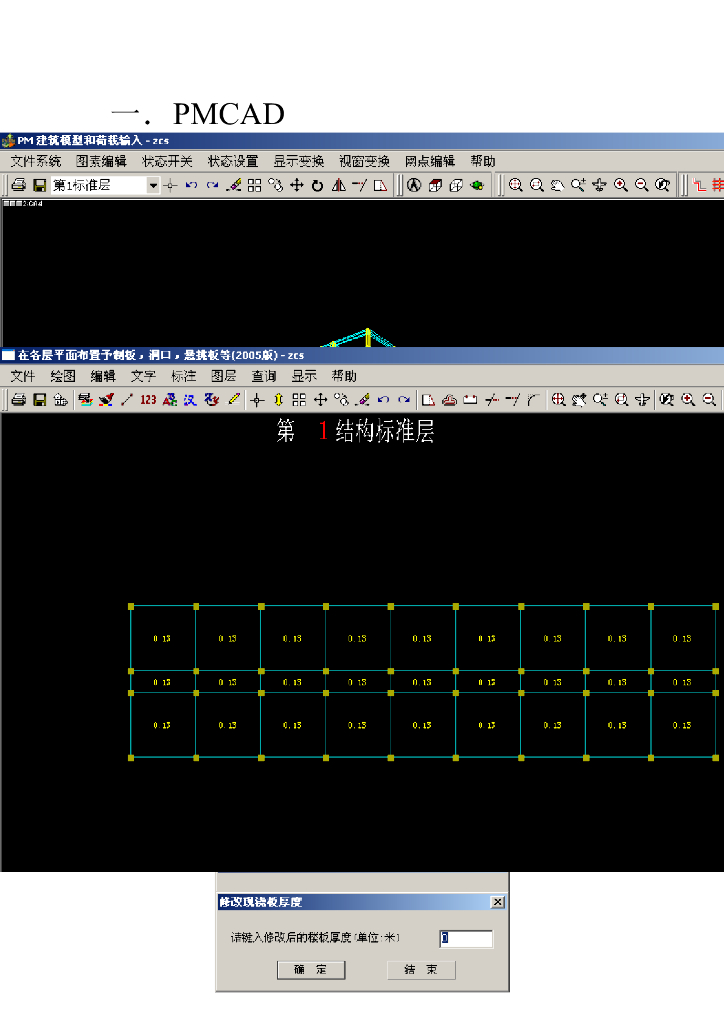Open 帮助 menu in slab layout window
The image size is (724, 1024).
point(344,376)
